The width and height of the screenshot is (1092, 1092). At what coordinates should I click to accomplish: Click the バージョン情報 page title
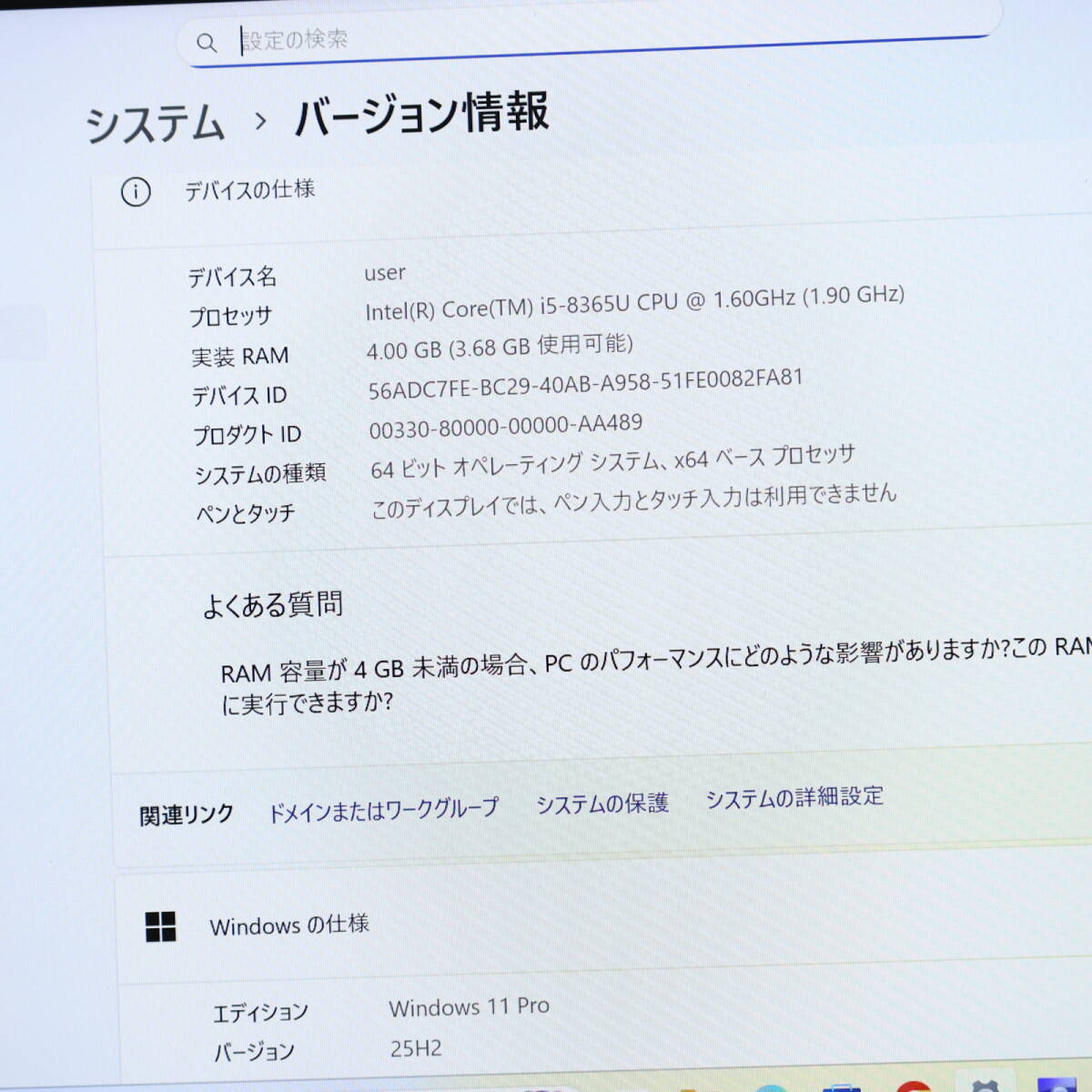coord(422,114)
